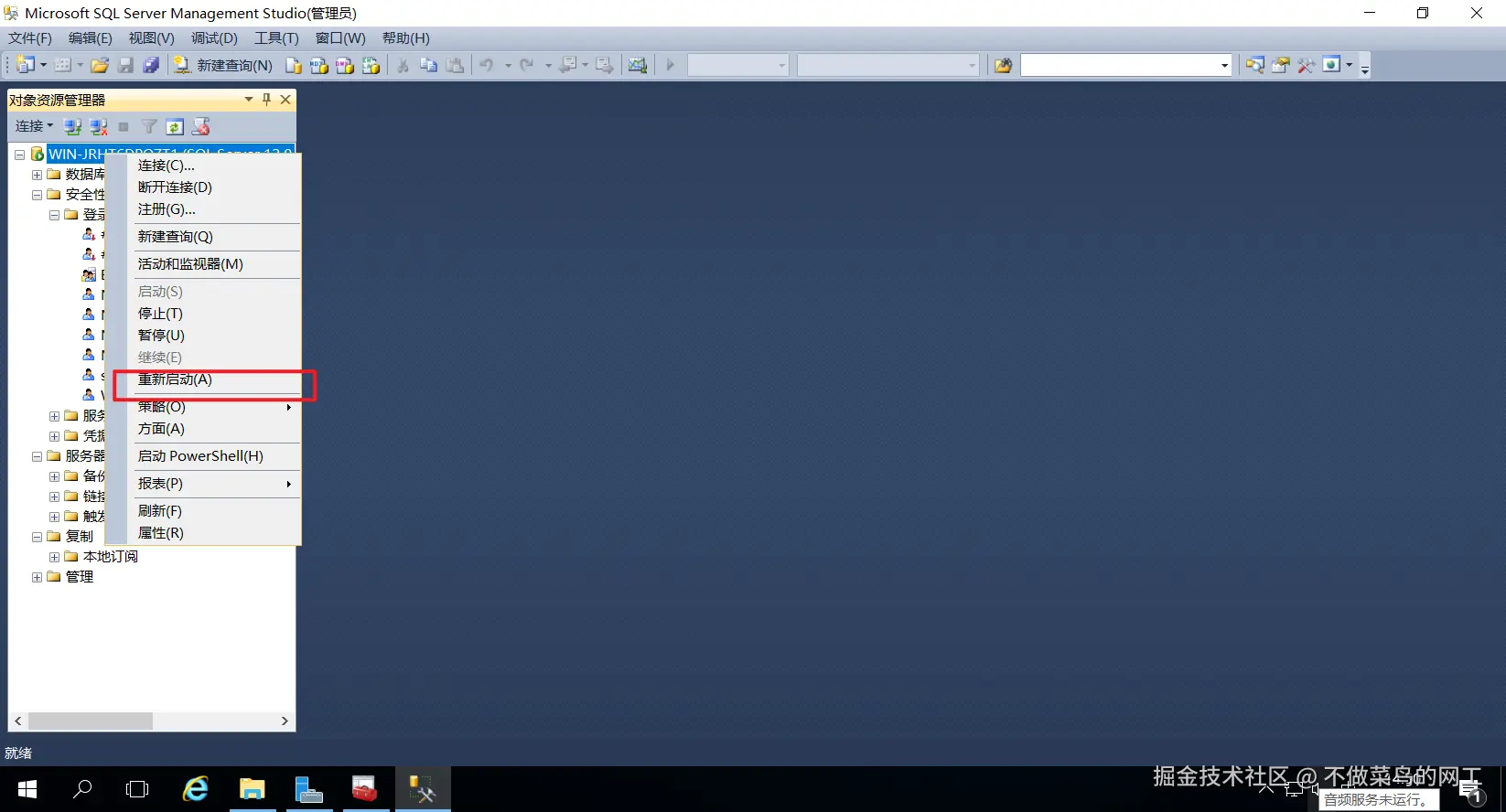Close the 对象资源管理器 panel
1506x812 pixels.
[285, 99]
